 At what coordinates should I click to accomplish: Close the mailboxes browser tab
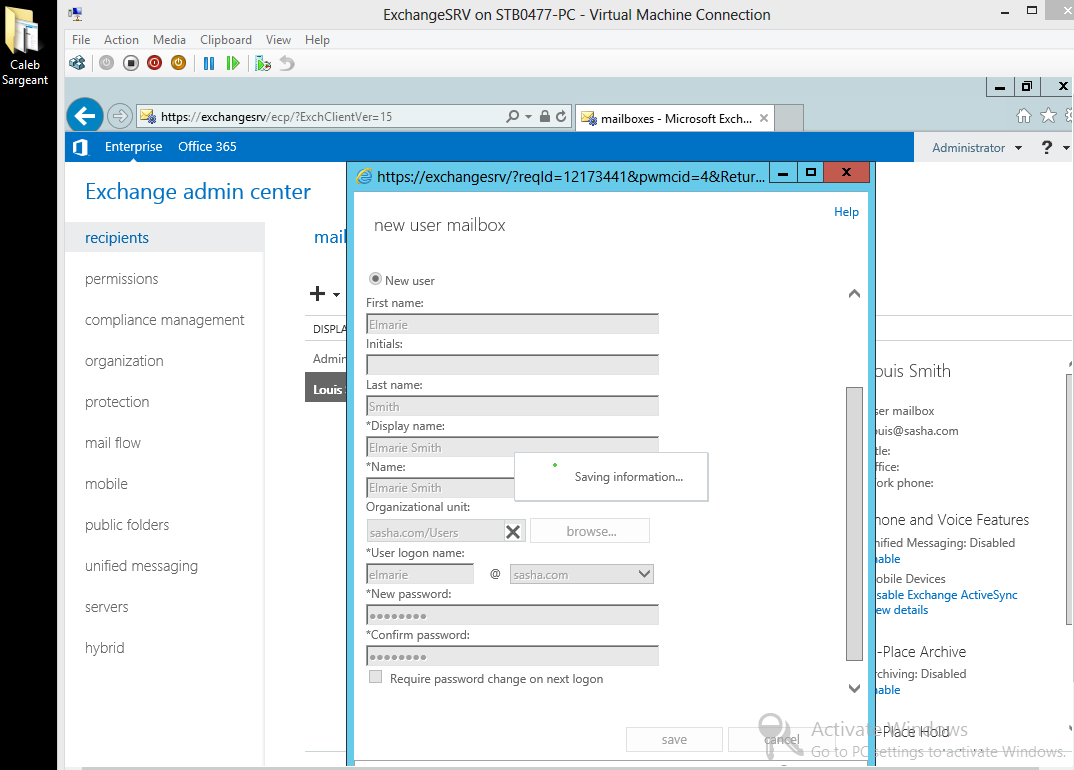[764, 118]
